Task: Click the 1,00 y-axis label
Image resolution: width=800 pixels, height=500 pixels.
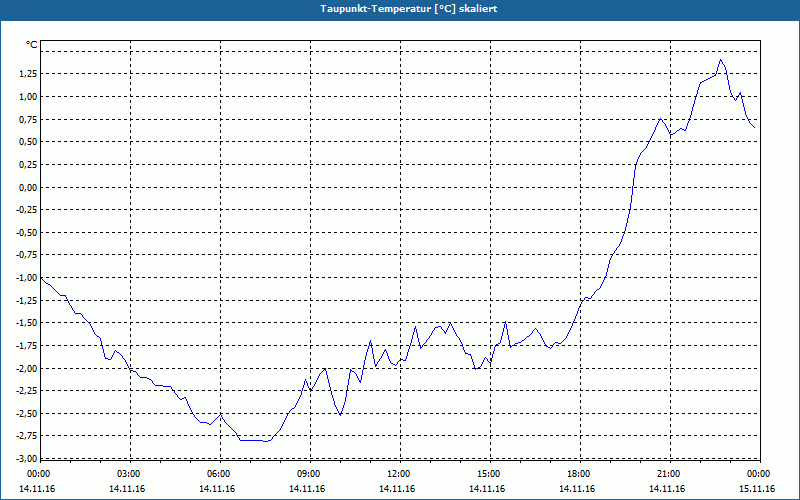Action: [28, 96]
